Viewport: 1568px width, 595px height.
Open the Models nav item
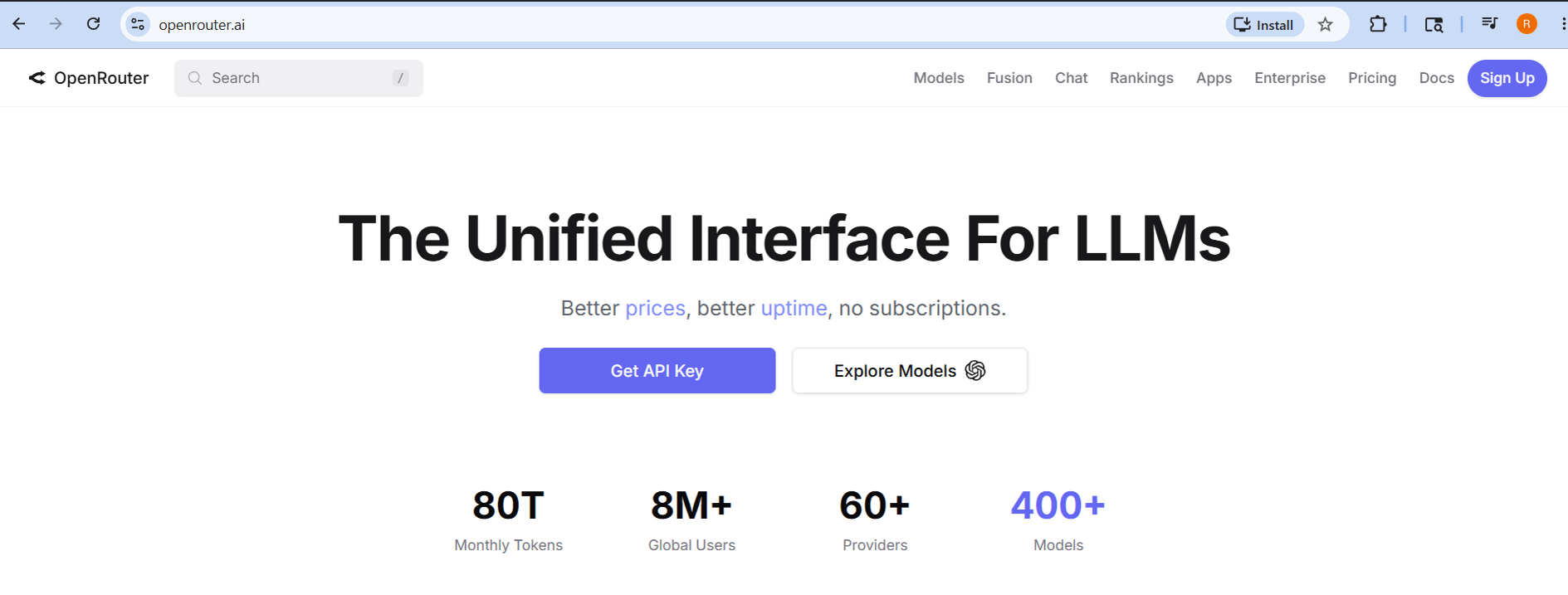[939, 78]
